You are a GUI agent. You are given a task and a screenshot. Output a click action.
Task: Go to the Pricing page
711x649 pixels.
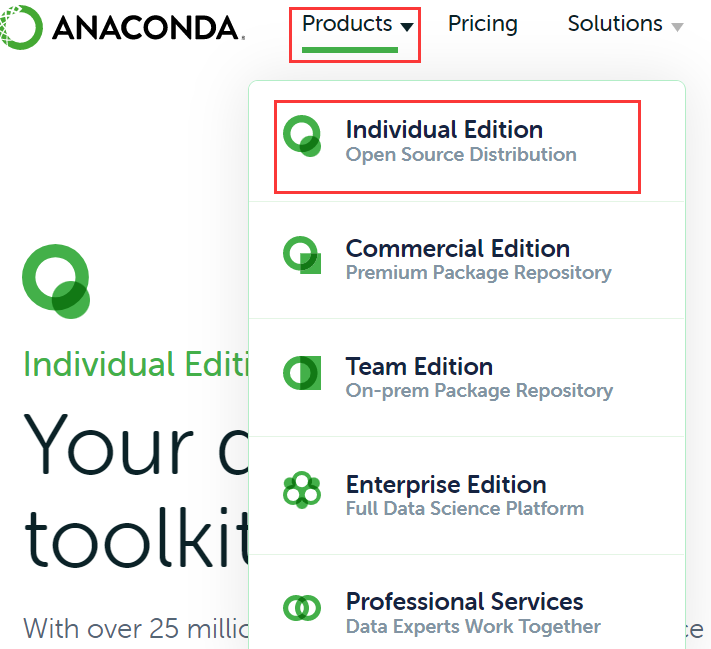482,24
